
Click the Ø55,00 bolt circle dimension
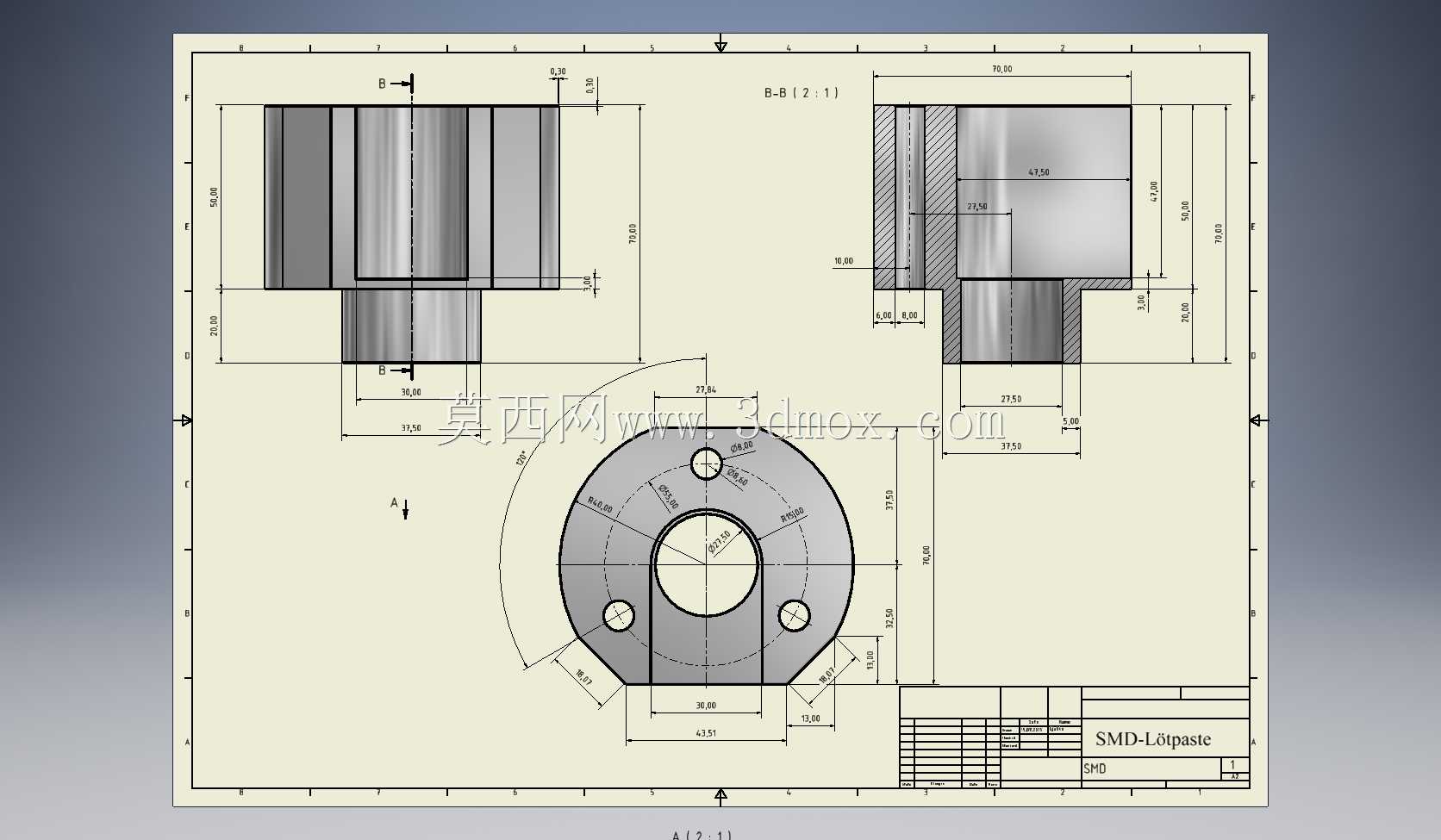pos(669,497)
